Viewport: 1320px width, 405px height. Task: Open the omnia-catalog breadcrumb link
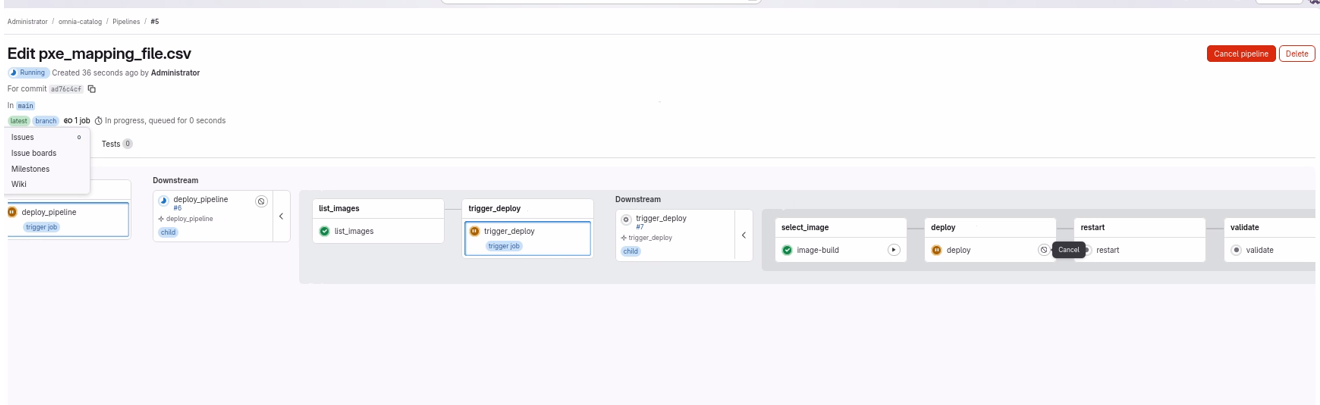point(80,21)
